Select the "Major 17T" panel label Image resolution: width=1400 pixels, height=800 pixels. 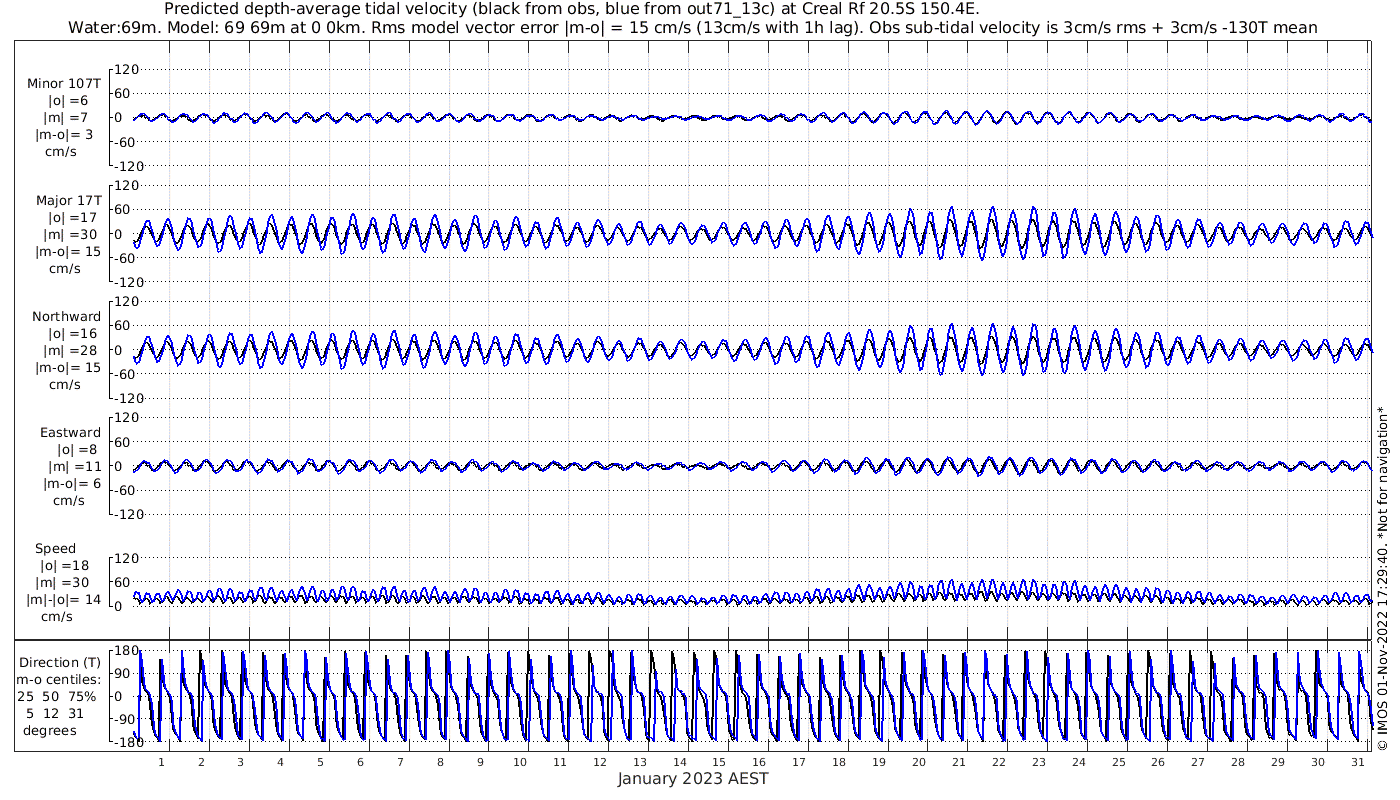[68, 201]
